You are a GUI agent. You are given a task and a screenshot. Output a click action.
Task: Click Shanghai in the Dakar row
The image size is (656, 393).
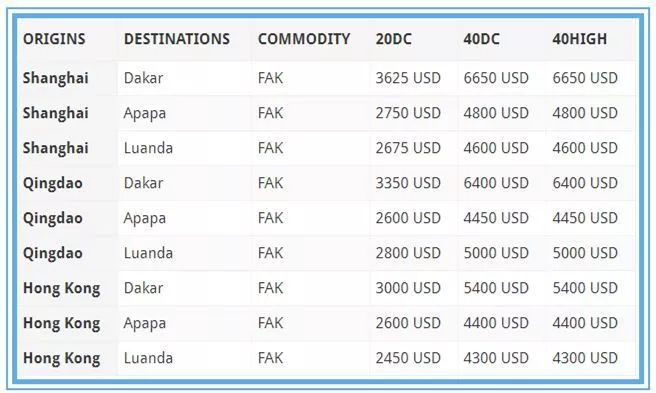click(x=56, y=78)
